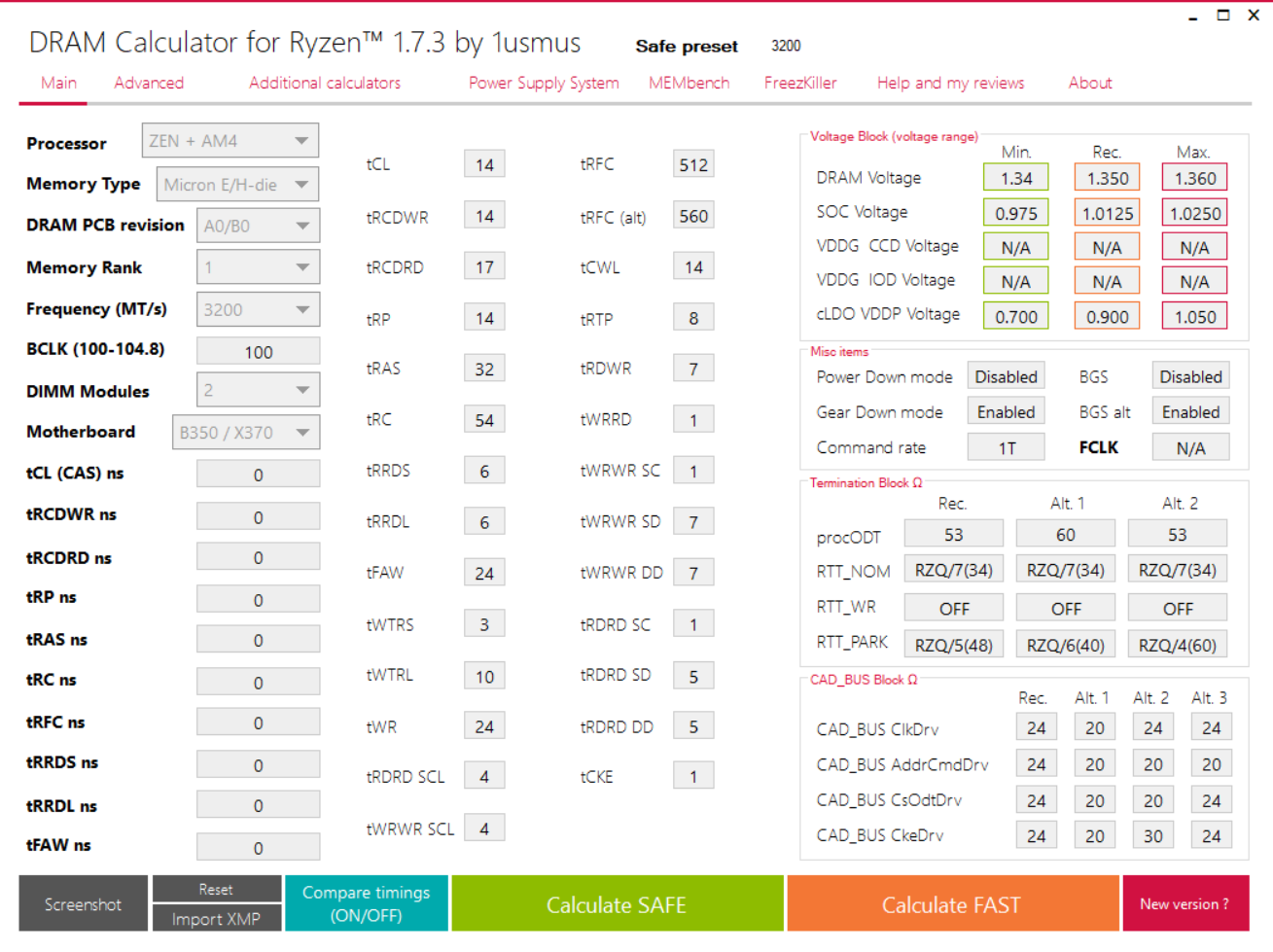Click the DRAM Voltage Rec. value 1.350
Viewport: 1273px width, 952px height.
click(x=1108, y=178)
